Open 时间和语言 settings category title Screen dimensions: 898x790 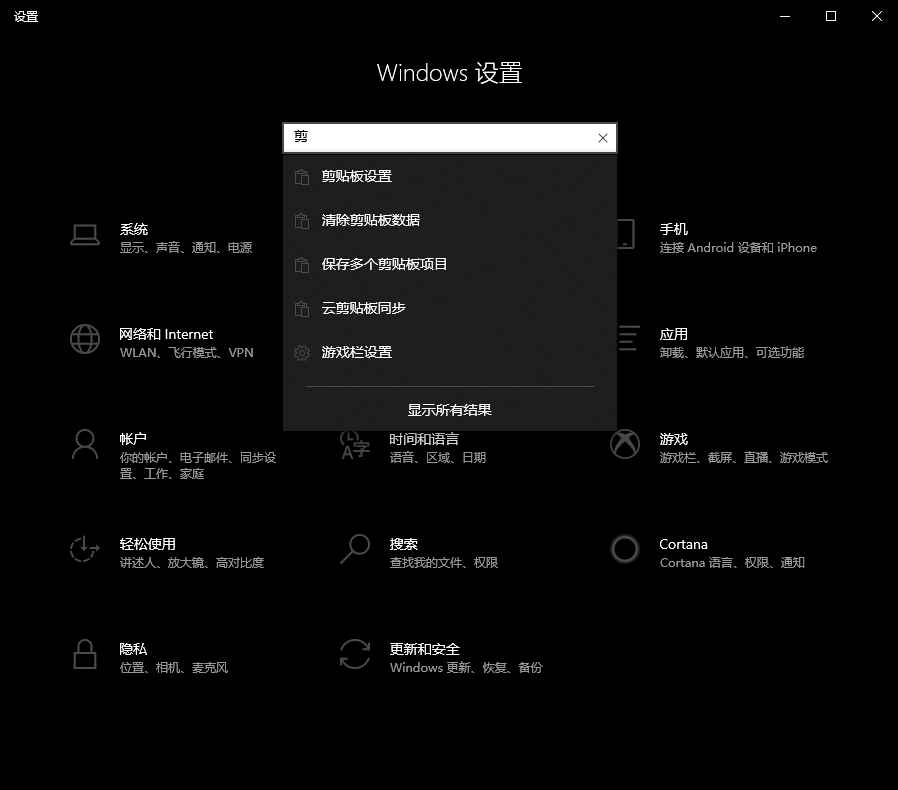point(424,439)
